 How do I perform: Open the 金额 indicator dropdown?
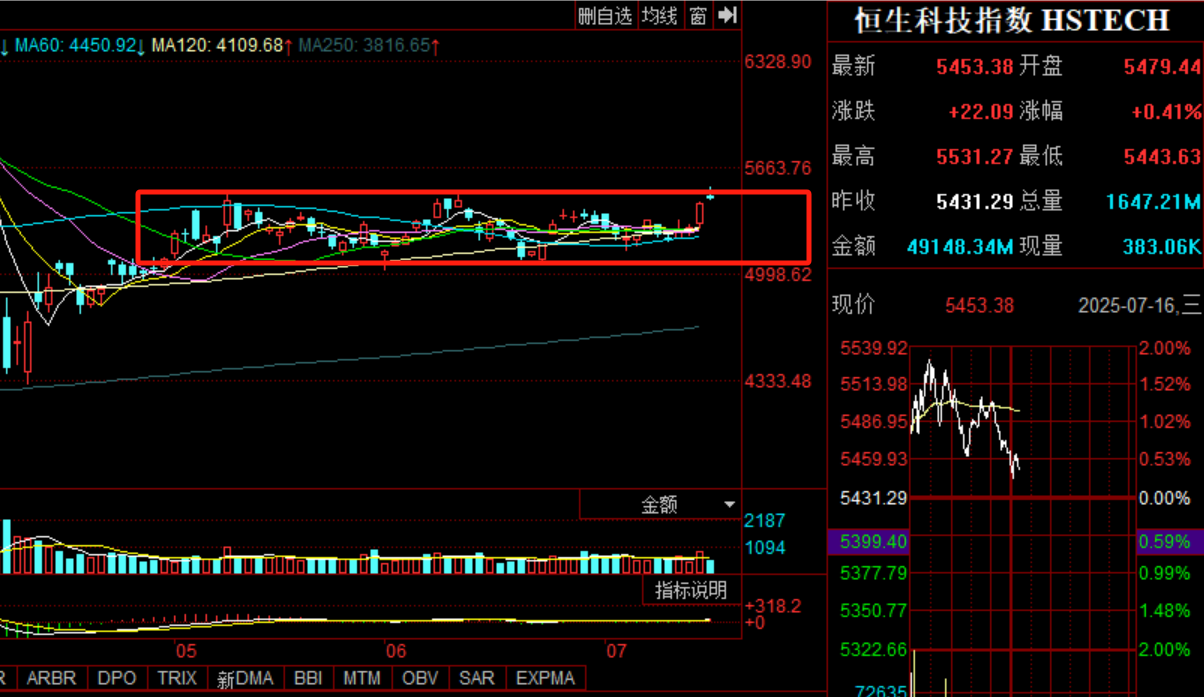[659, 505]
